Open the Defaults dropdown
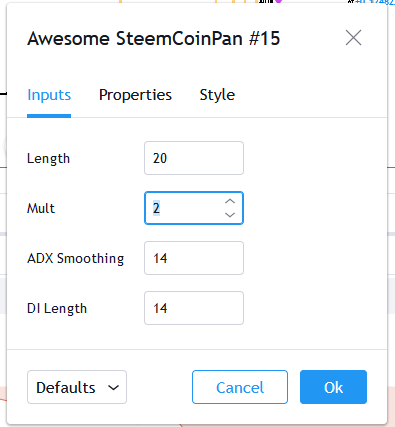The height and width of the screenshot is (427, 395). tap(77, 387)
